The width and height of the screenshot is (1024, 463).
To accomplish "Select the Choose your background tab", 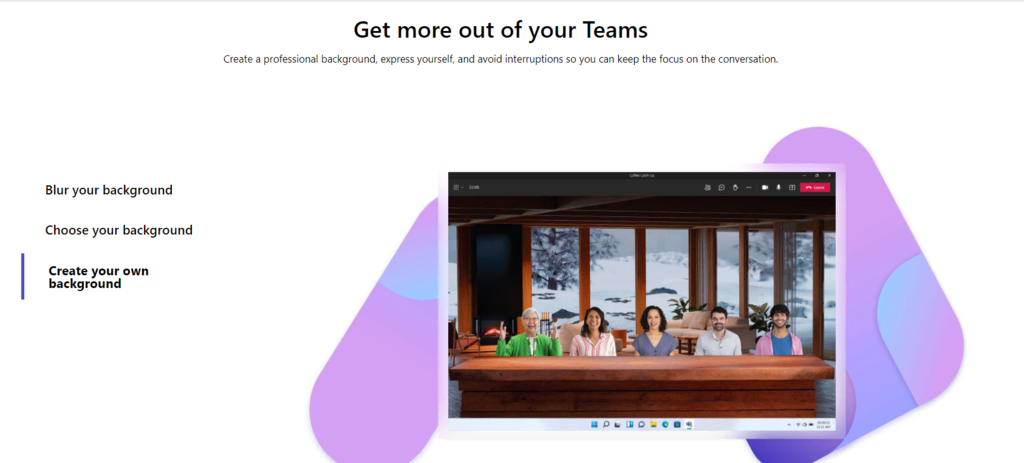I will click(119, 230).
